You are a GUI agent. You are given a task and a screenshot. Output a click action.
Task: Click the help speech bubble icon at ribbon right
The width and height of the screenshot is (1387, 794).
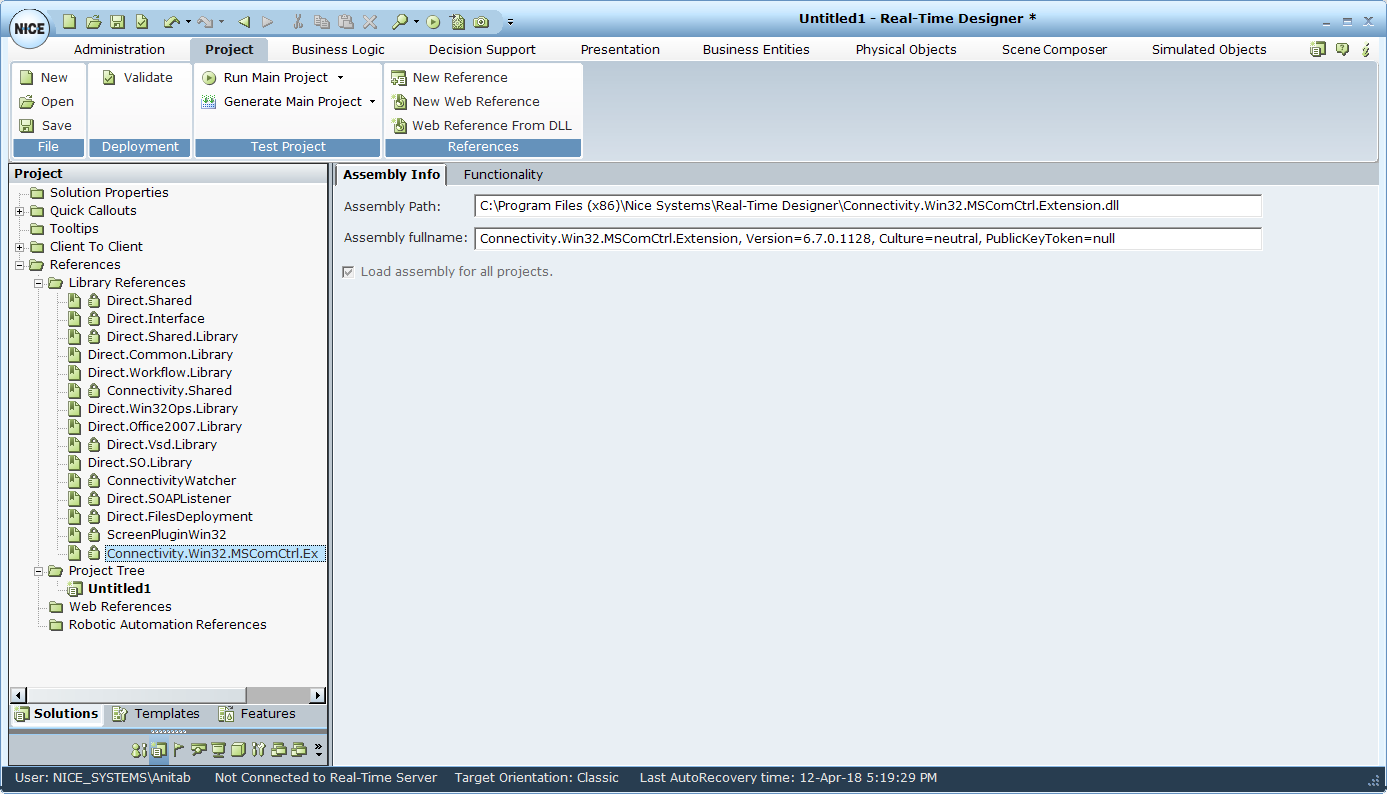(x=1342, y=49)
